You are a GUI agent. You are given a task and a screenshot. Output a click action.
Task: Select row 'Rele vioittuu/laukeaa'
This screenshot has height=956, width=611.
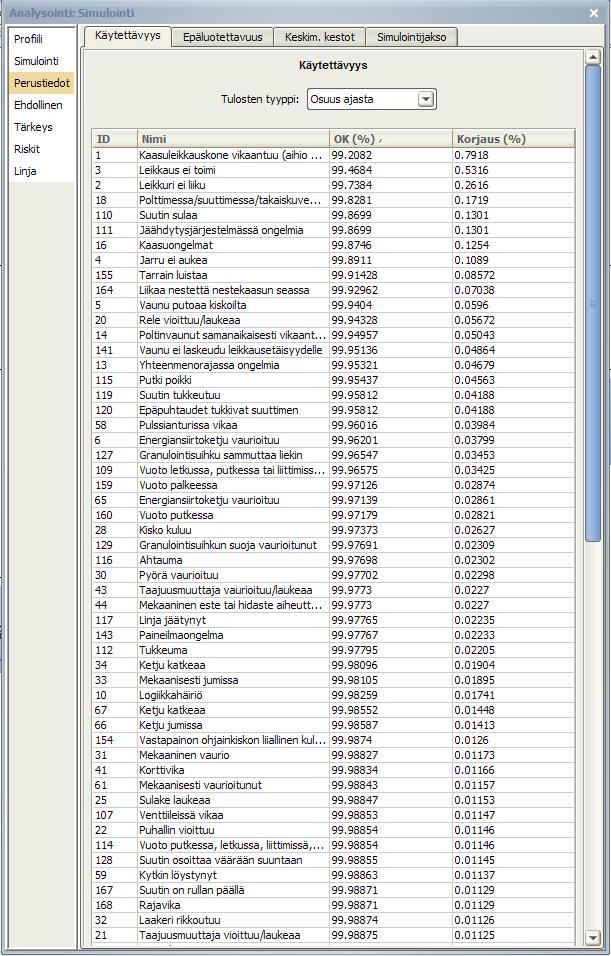[334, 320]
